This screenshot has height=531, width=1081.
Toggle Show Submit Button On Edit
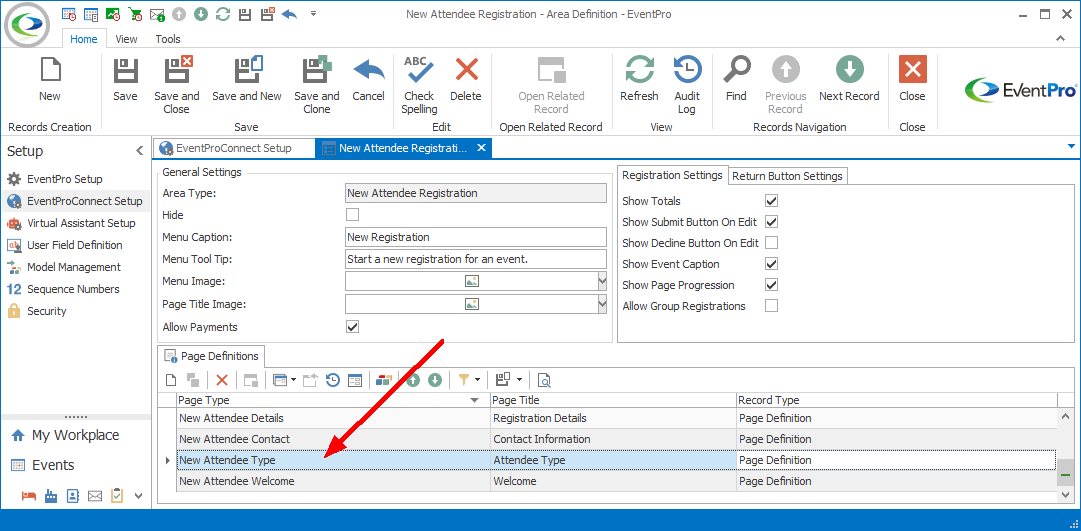[x=771, y=222]
